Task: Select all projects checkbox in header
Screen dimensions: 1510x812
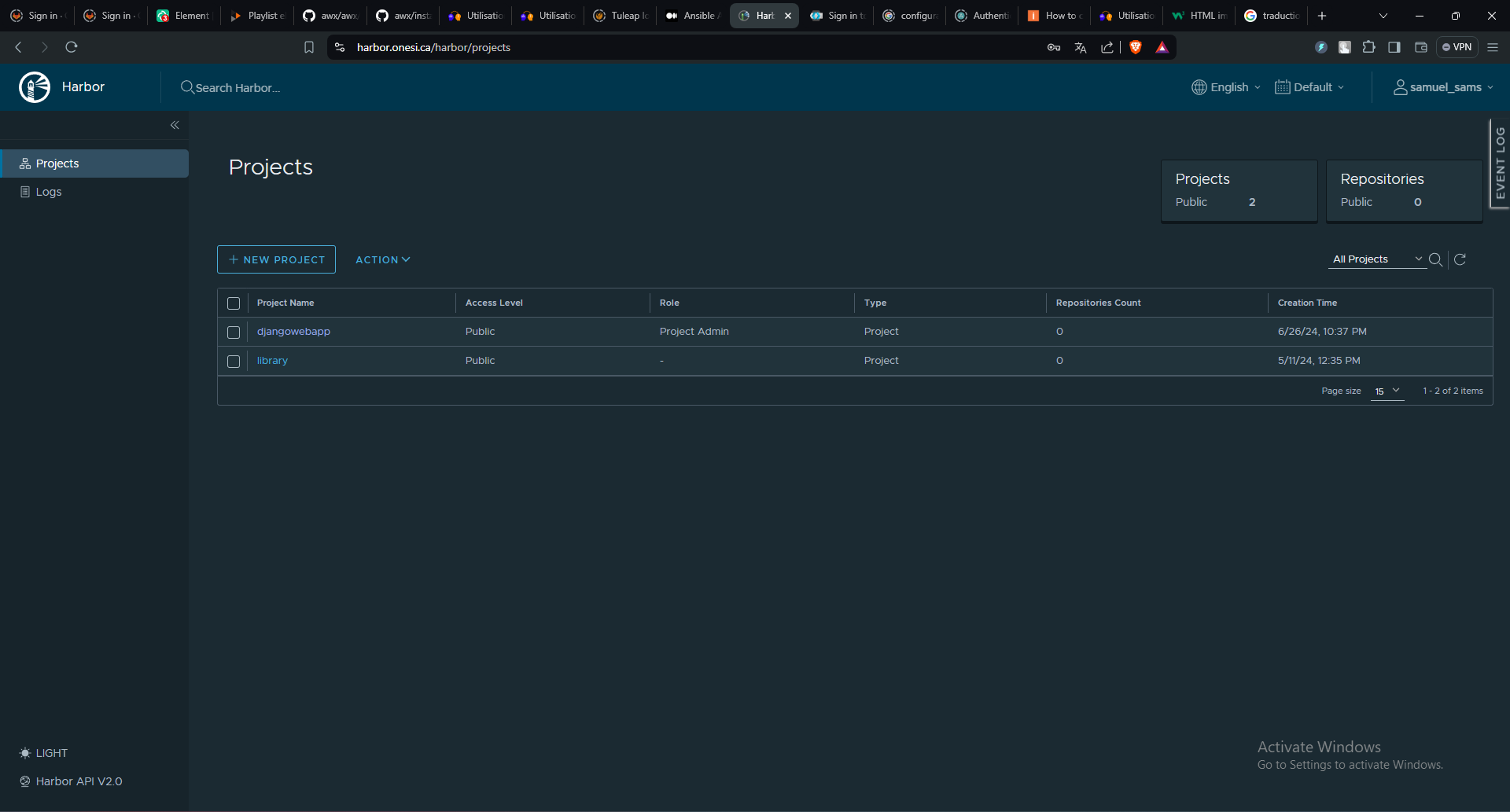Action: [234, 303]
